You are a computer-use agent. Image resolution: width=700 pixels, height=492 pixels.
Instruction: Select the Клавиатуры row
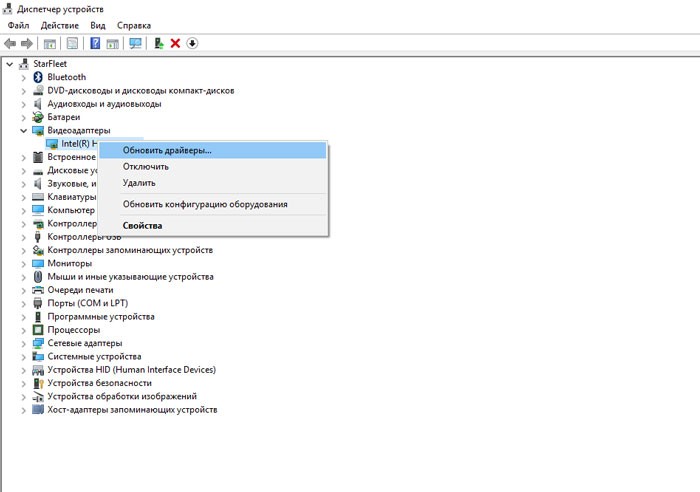(71, 197)
